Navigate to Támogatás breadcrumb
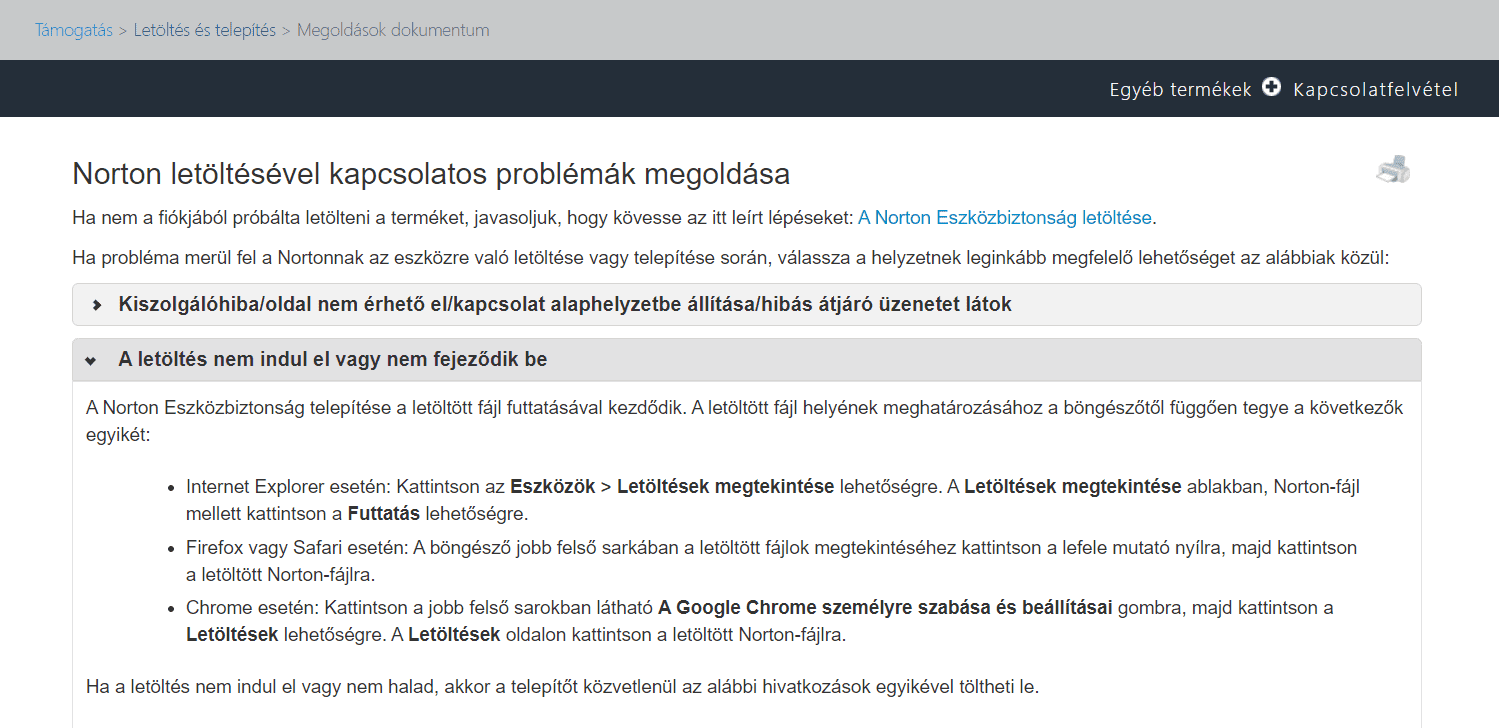 [x=73, y=30]
